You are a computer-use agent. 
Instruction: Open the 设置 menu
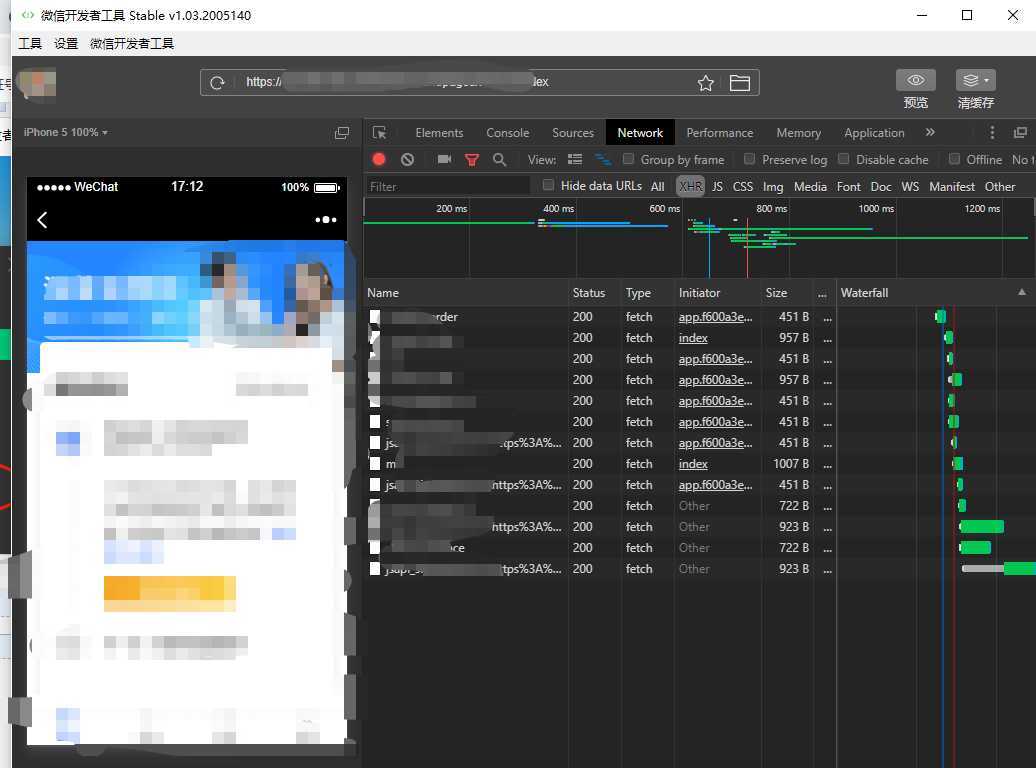coord(65,44)
